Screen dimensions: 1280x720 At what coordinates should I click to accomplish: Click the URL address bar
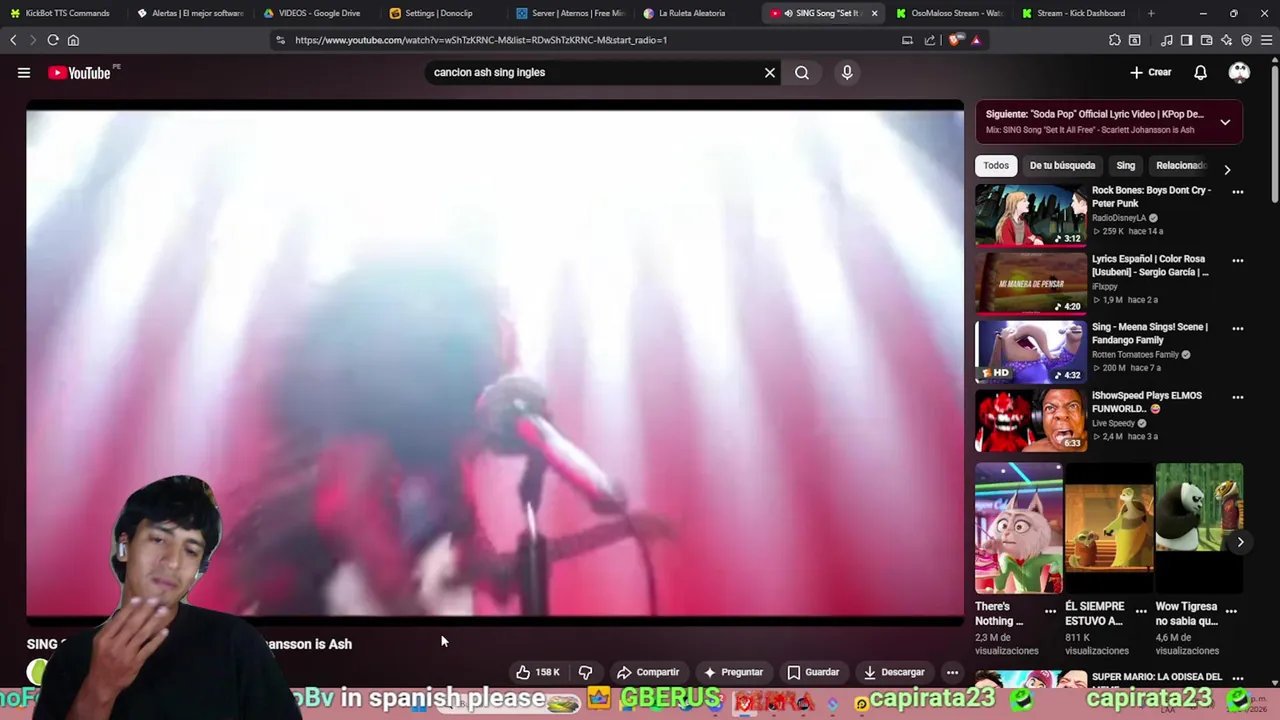(590, 40)
